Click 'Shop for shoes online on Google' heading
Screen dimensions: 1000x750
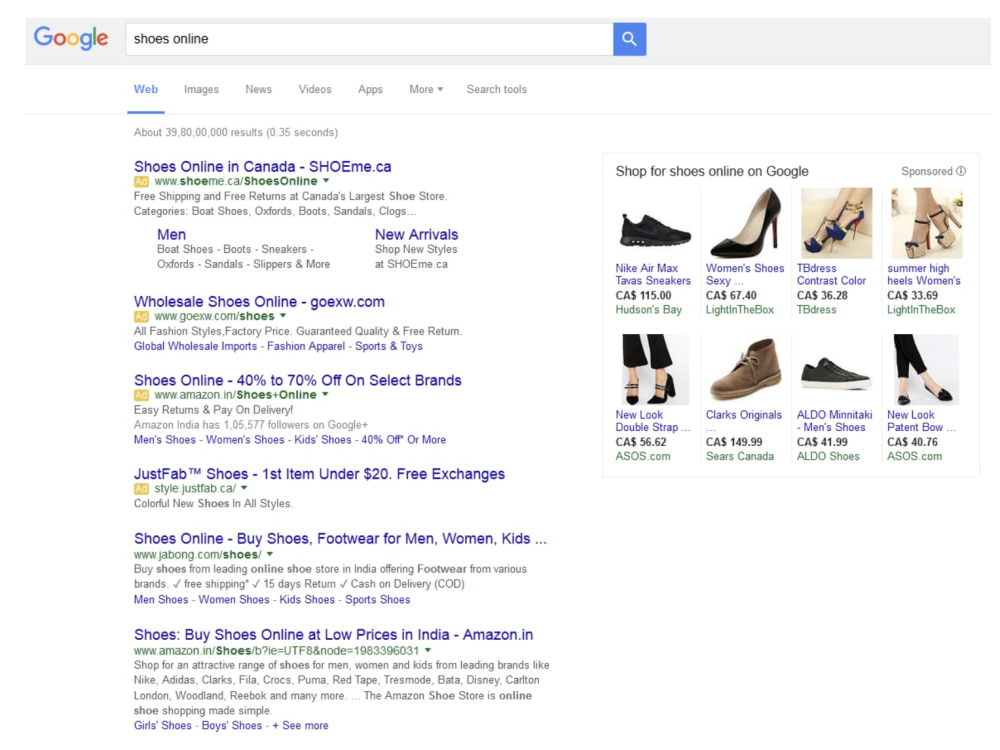[712, 172]
